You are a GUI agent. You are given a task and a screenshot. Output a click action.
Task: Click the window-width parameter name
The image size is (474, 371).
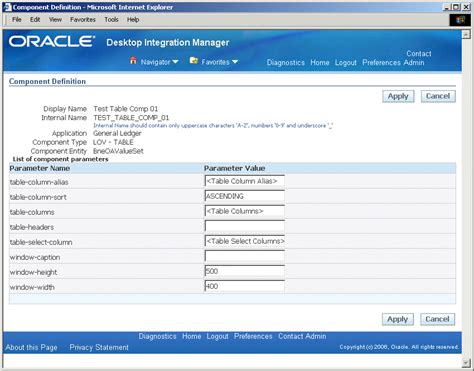point(32,287)
